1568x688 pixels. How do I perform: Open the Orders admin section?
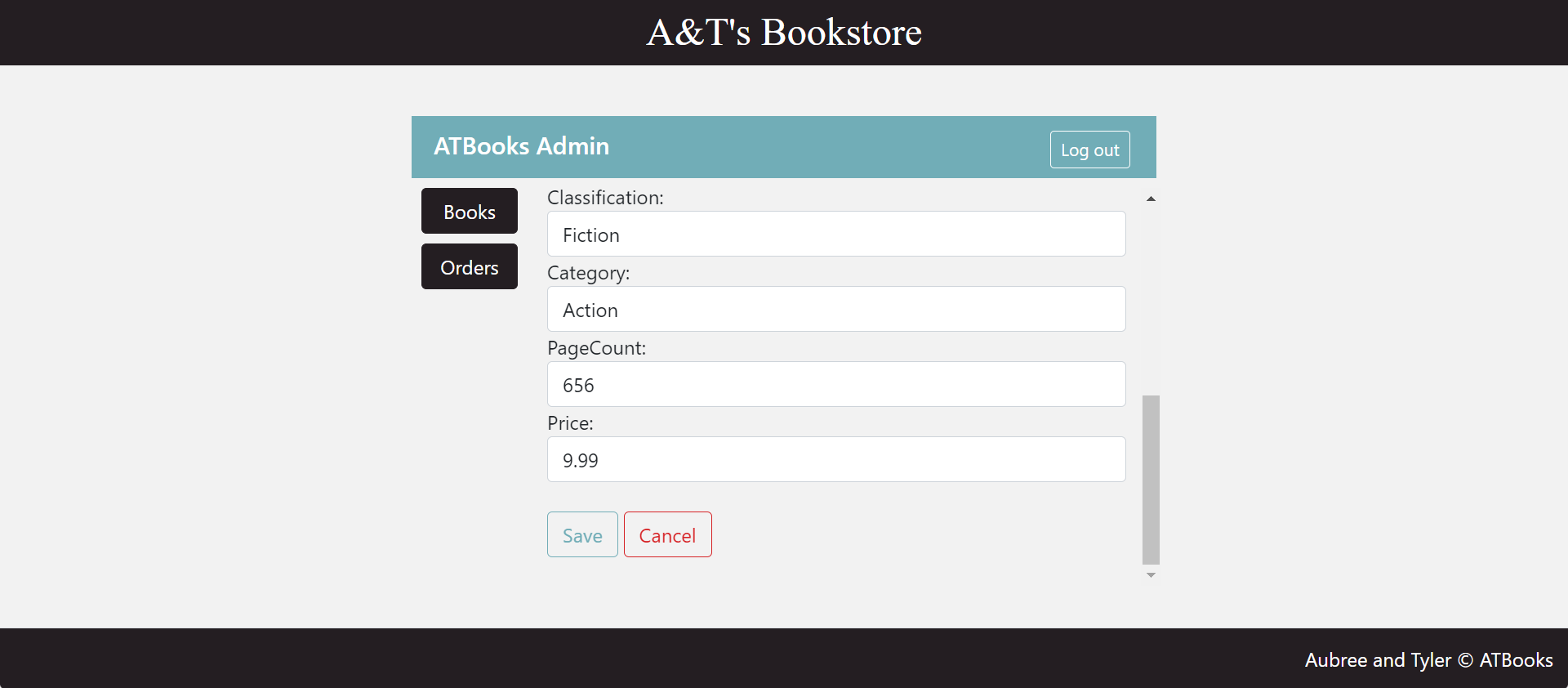pos(470,266)
